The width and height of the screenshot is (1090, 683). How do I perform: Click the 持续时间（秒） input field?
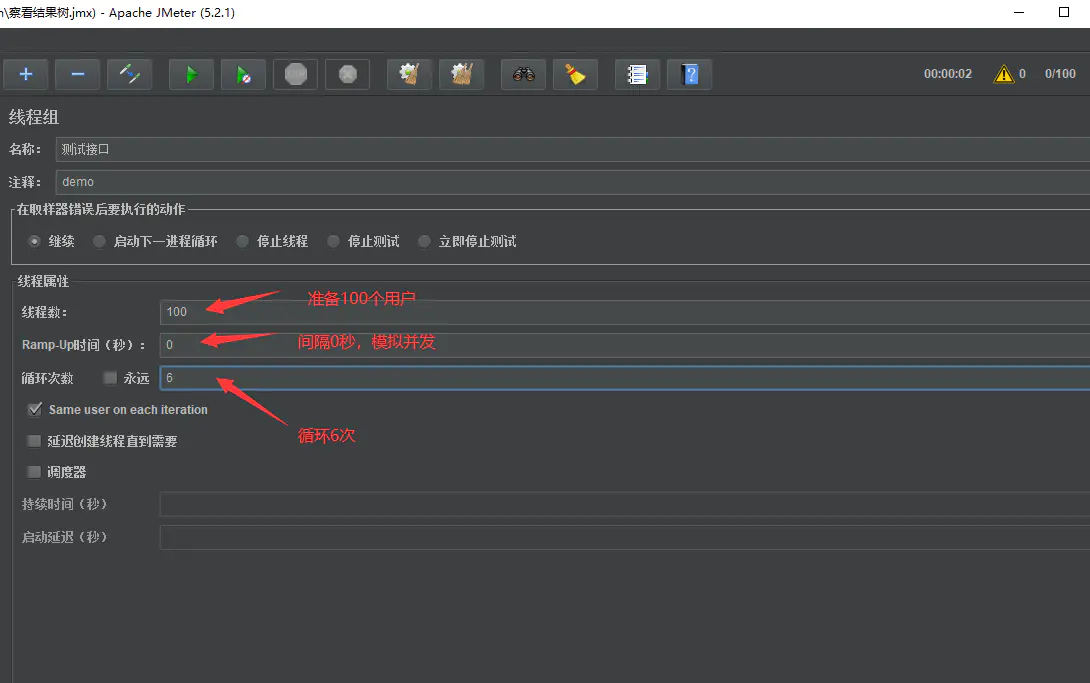coord(624,504)
